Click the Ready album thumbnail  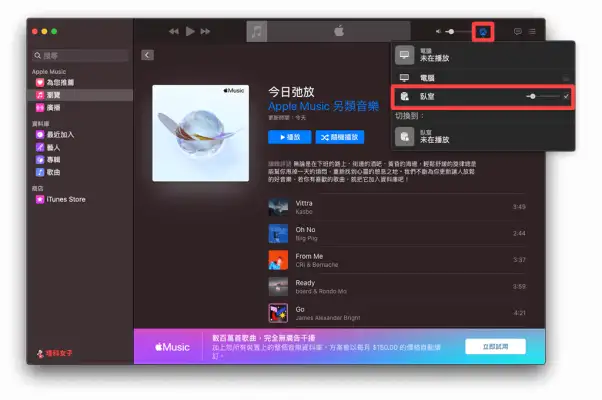[x=278, y=286]
